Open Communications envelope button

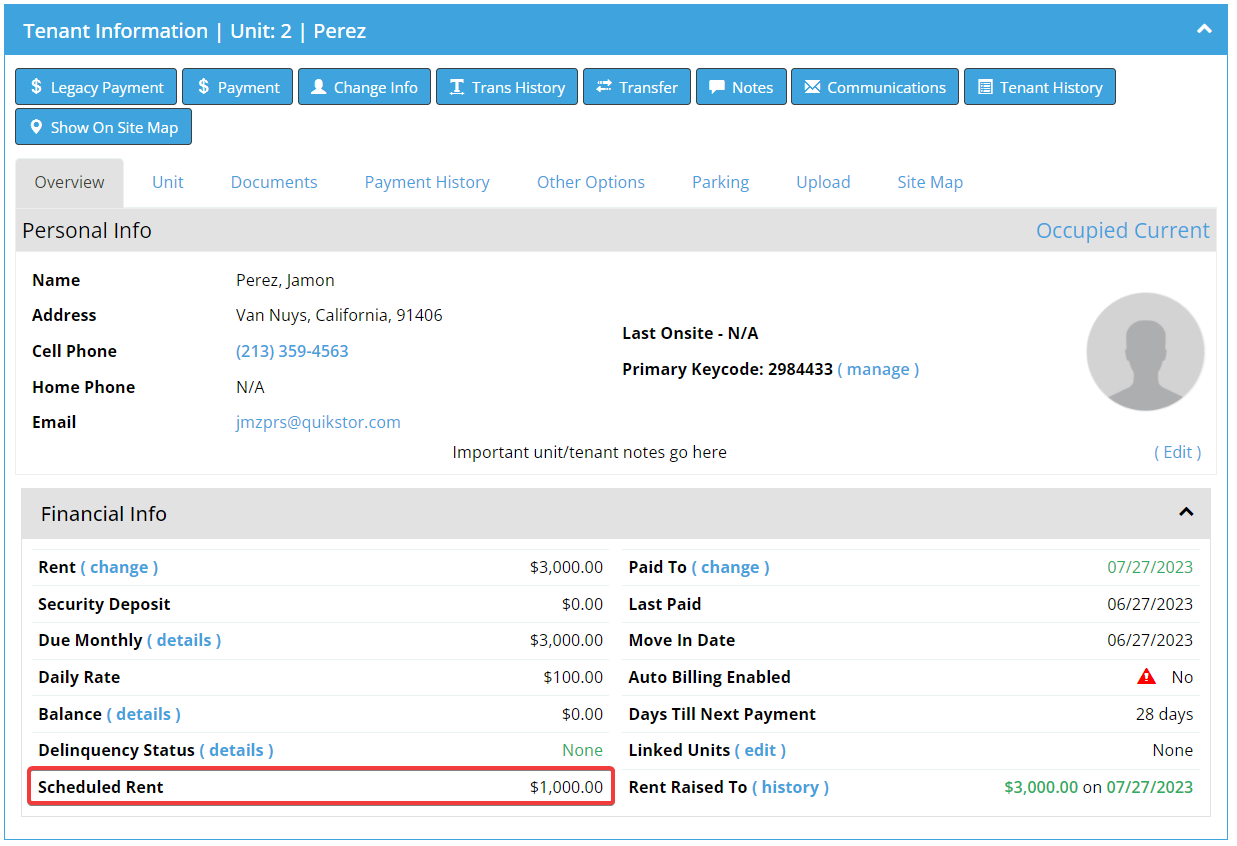click(875, 87)
